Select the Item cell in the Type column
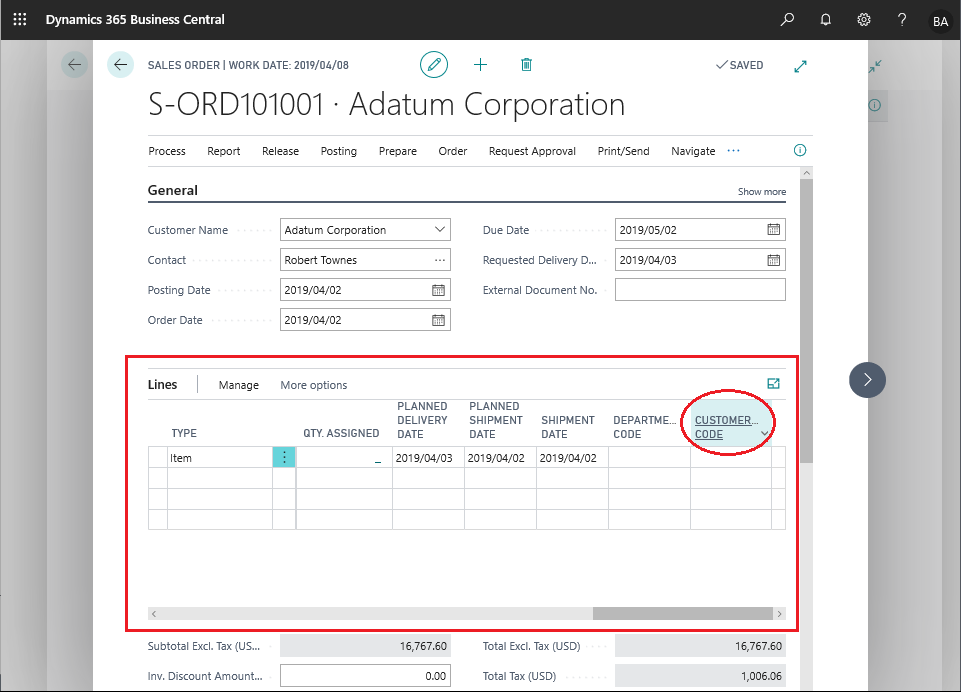961x692 pixels. [x=220, y=458]
